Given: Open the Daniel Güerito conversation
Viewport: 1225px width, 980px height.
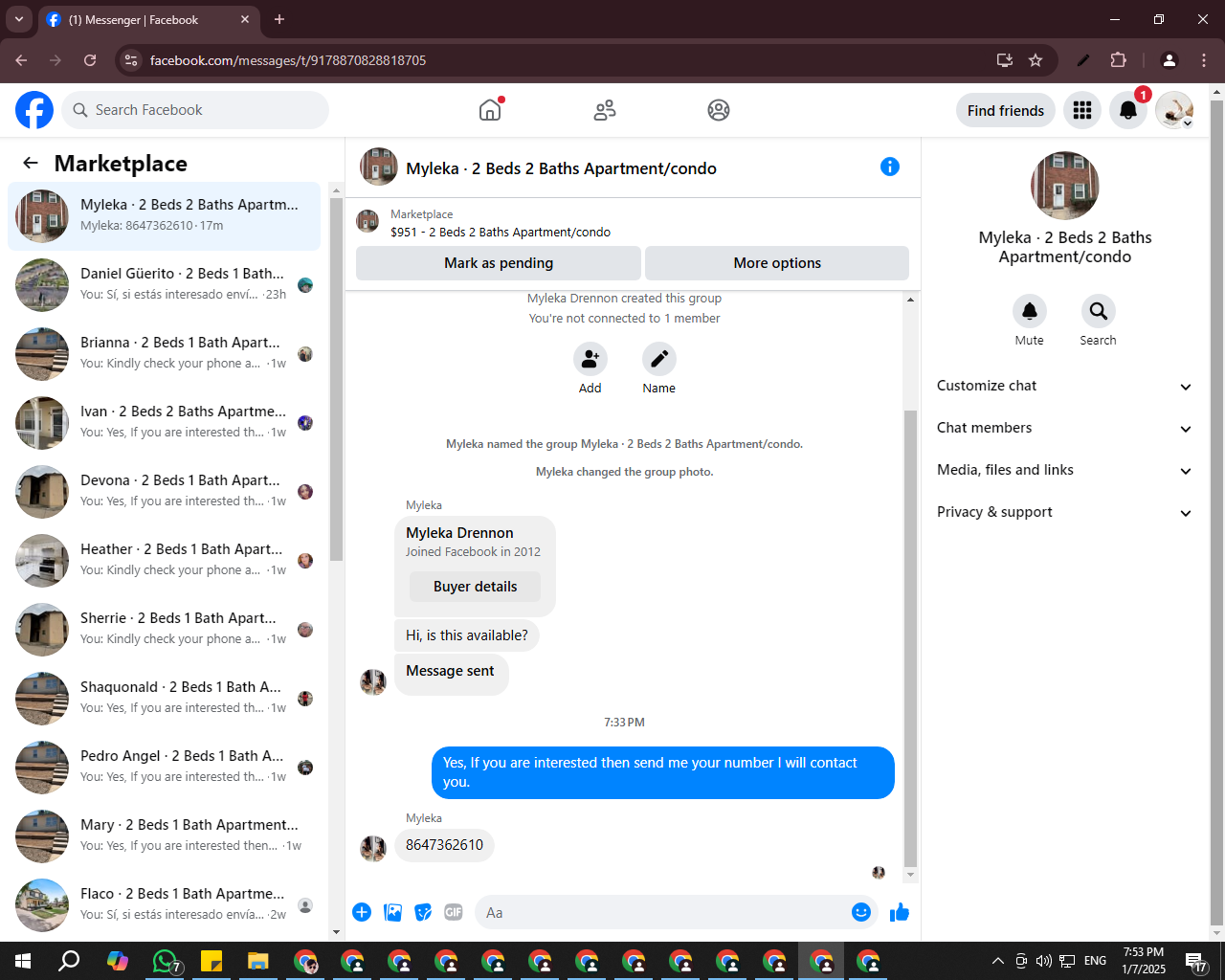Looking at the screenshot, I should point(165,285).
